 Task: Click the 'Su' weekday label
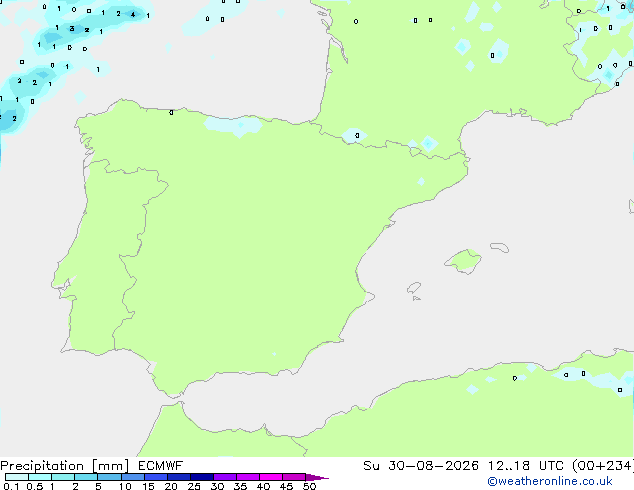(371, 466)
